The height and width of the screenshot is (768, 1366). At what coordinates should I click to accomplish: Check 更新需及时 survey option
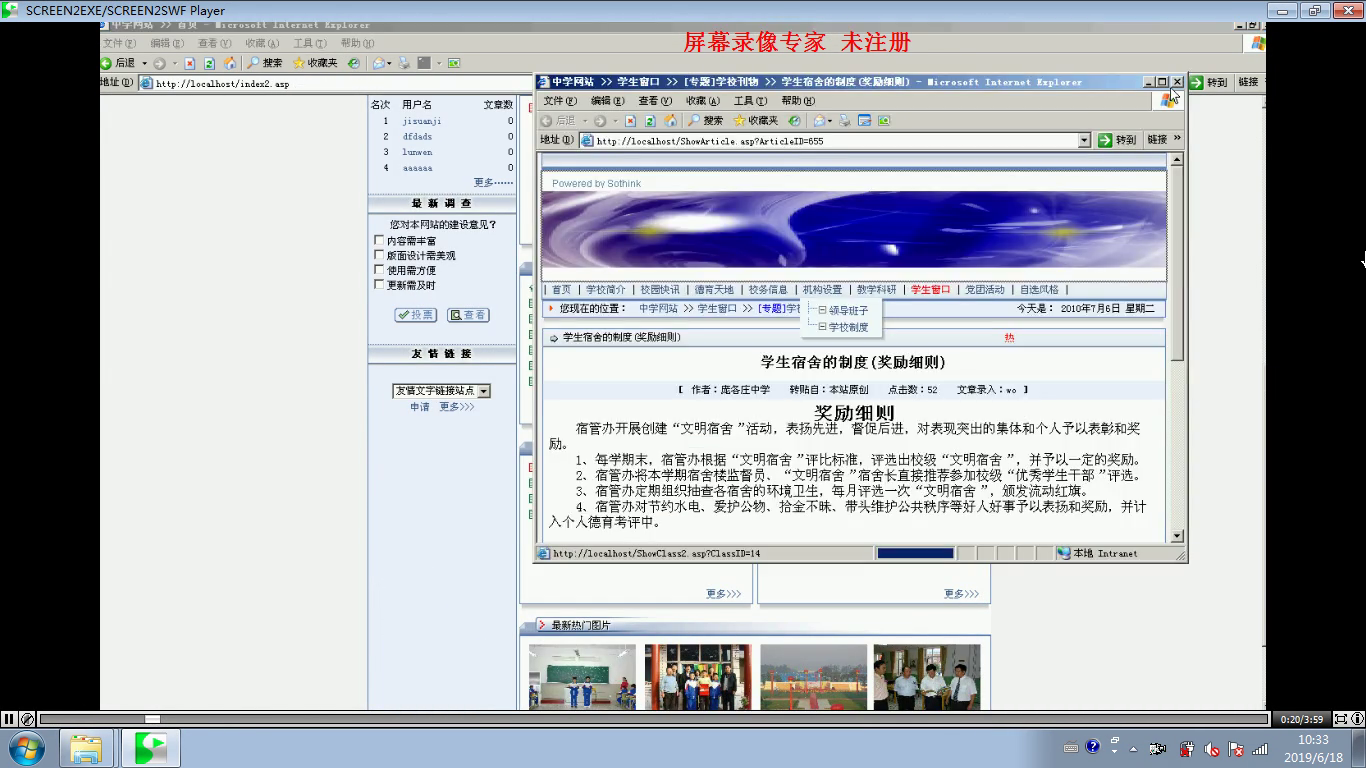pyautogui.click(x=379, y=285)
